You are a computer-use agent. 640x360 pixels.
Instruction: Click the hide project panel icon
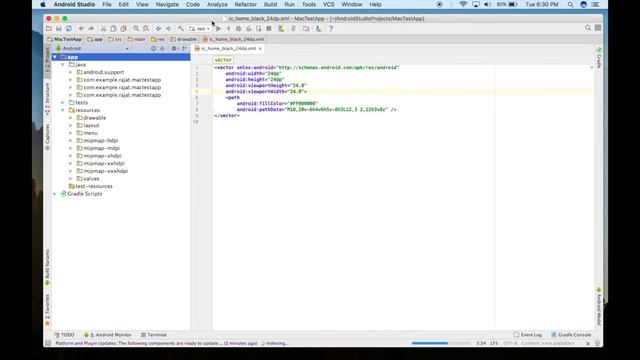184,48
